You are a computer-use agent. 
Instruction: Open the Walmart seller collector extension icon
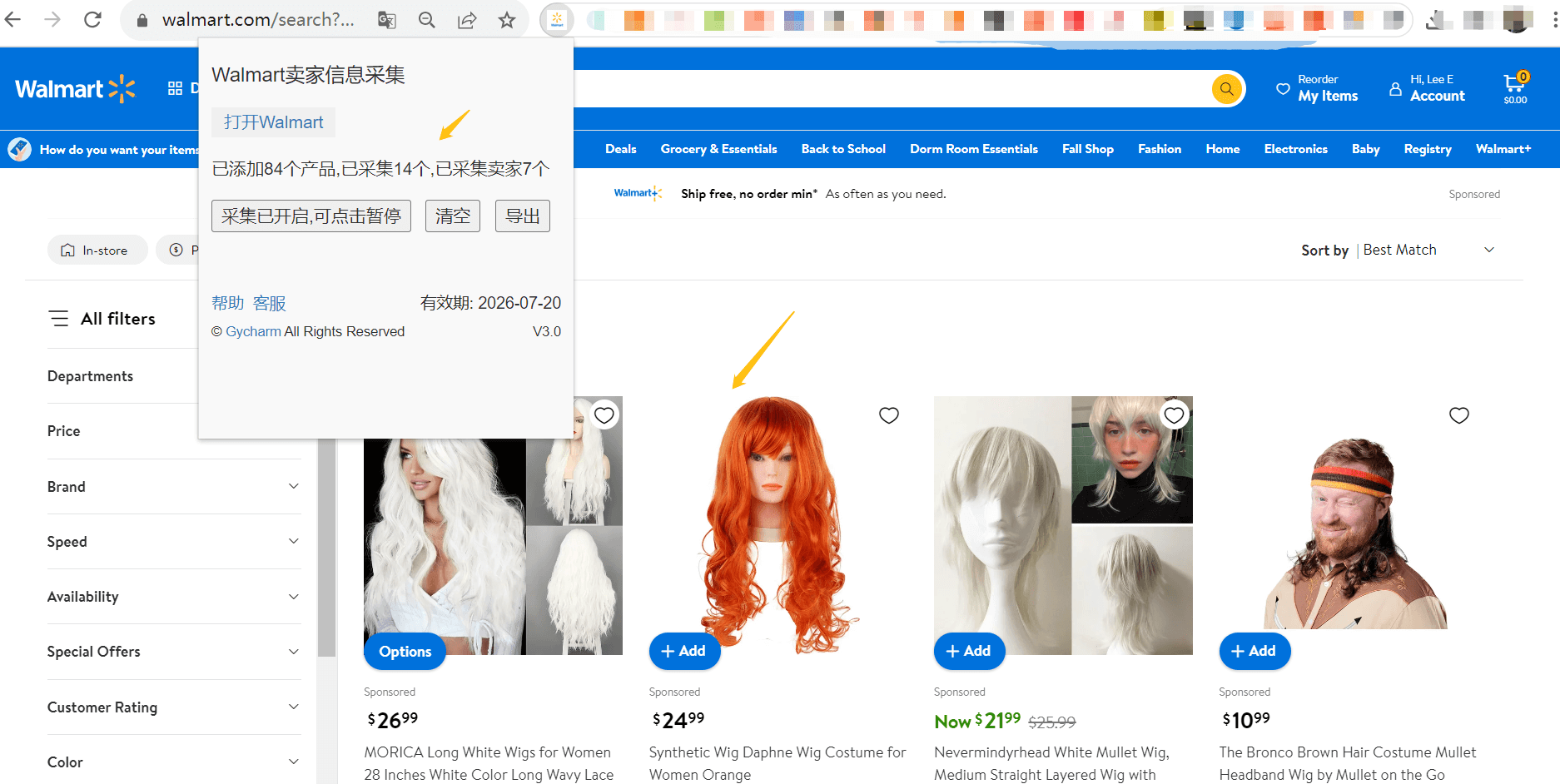tap(557, 20)
